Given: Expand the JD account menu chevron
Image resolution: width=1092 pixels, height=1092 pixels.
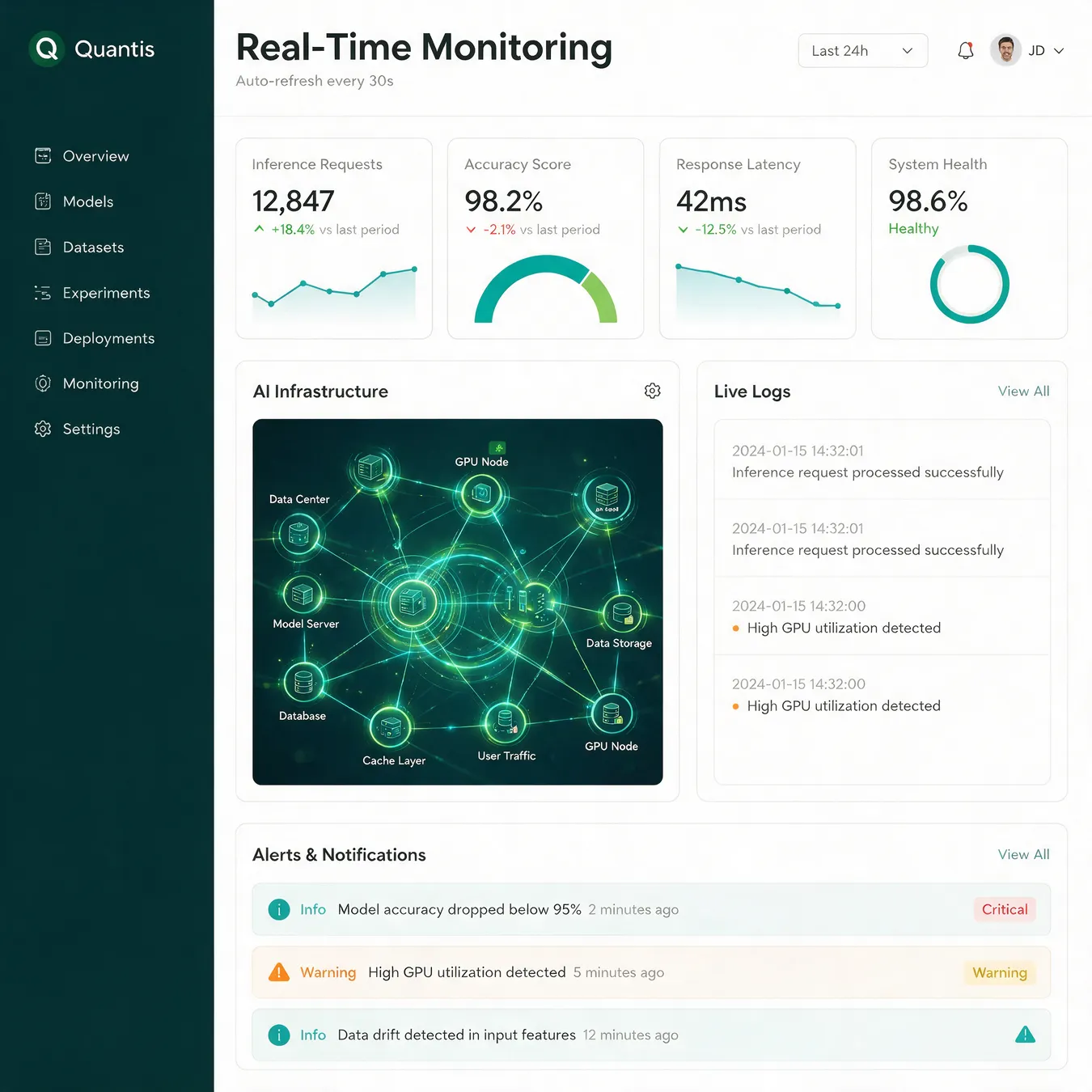Looking at the screenshot, I should pyautogui.click(x=1059, y=51).
